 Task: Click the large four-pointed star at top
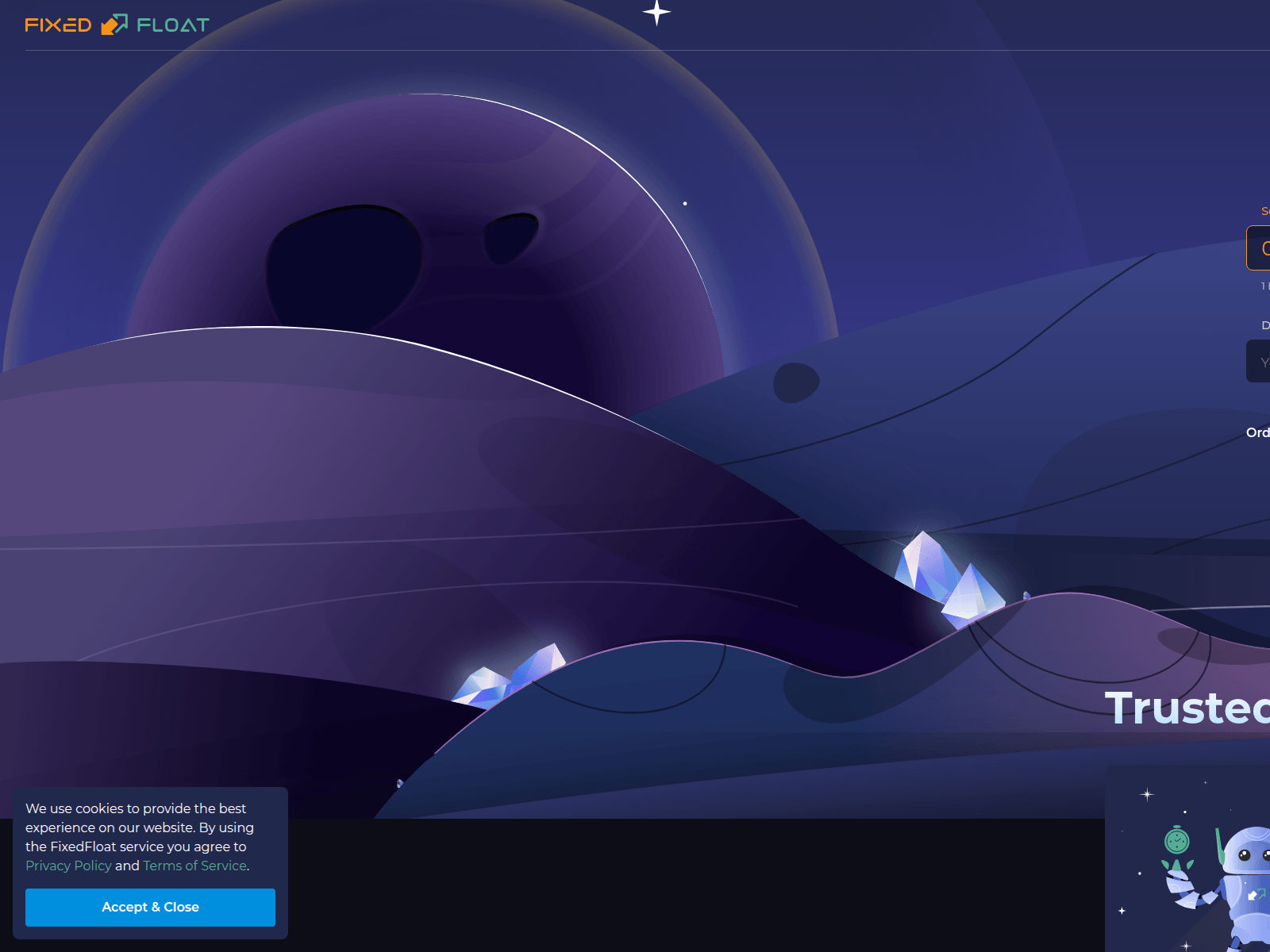coord(656,13)
